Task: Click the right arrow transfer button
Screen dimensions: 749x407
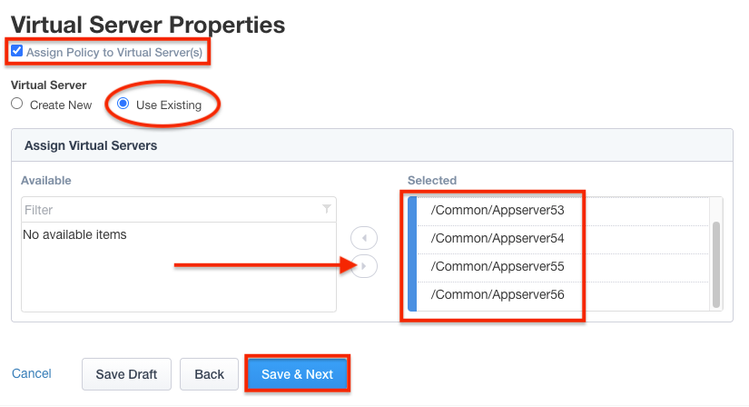Action: pyautogui.click(x=364, y=267)
